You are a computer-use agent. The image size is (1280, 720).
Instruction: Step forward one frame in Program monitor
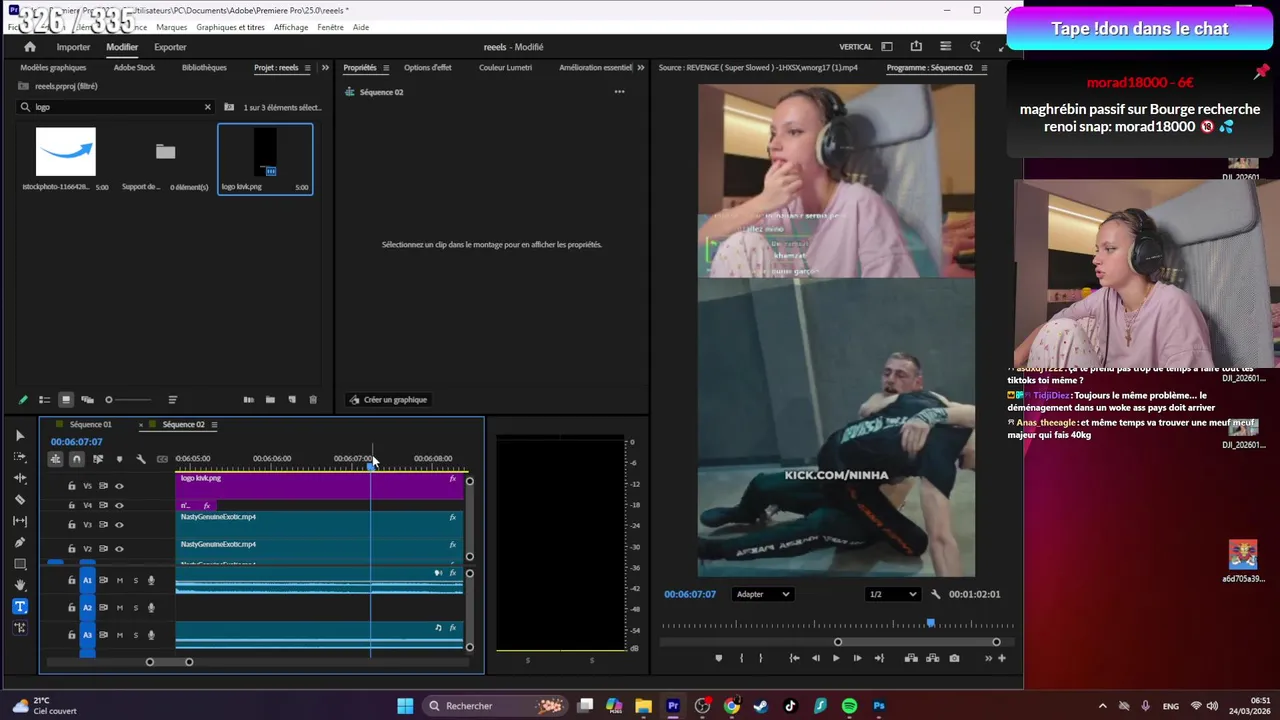point(857,658)
